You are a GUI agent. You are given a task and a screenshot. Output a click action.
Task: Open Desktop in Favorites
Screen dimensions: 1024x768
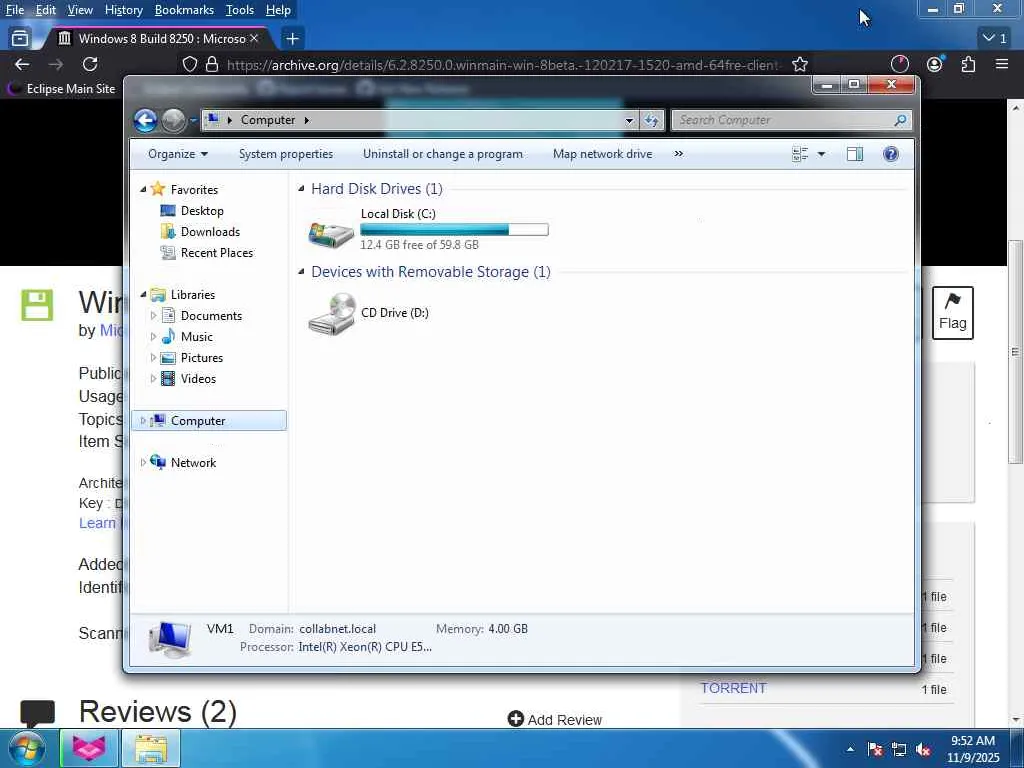pos(202,211)
